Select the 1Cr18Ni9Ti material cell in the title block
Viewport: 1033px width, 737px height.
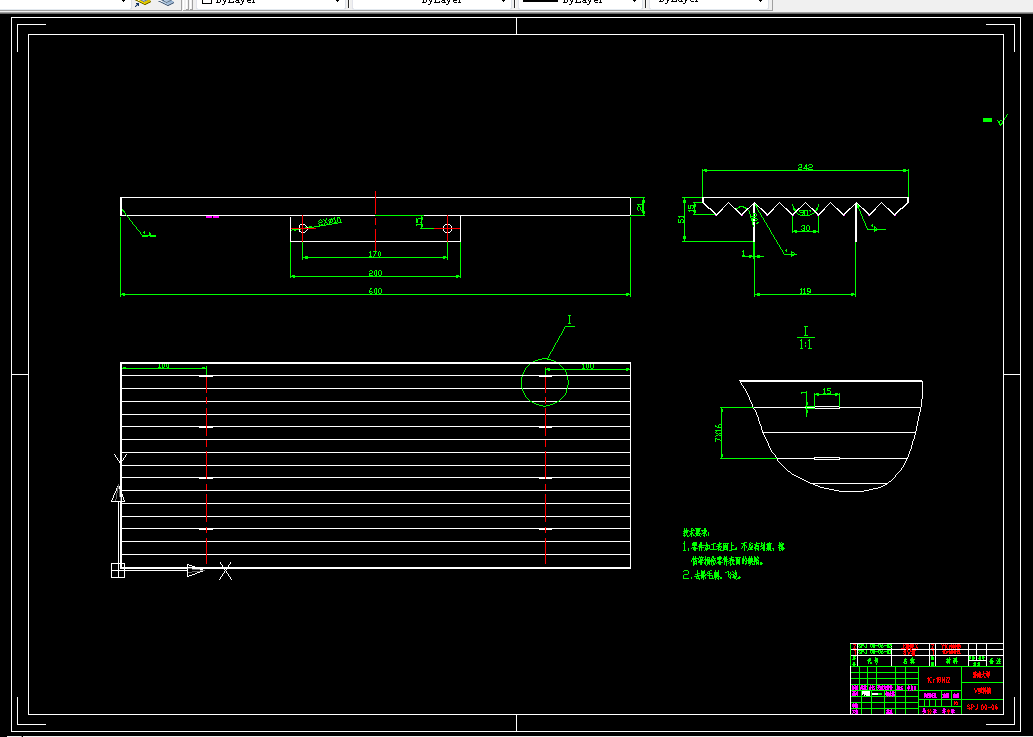(939, 679)
